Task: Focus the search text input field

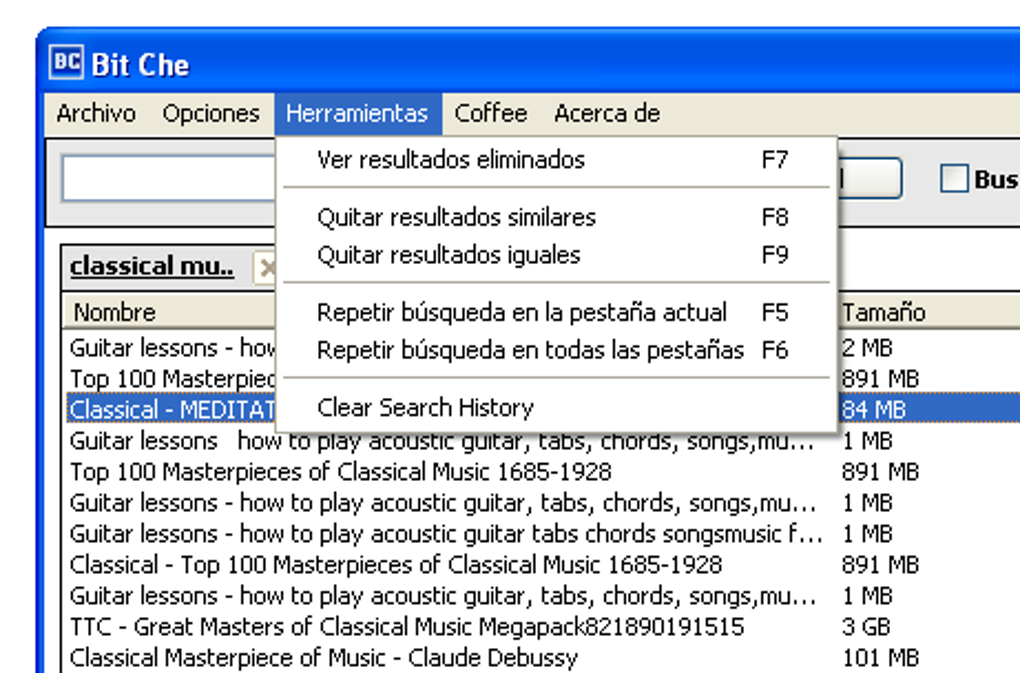Action: [169, 178]
